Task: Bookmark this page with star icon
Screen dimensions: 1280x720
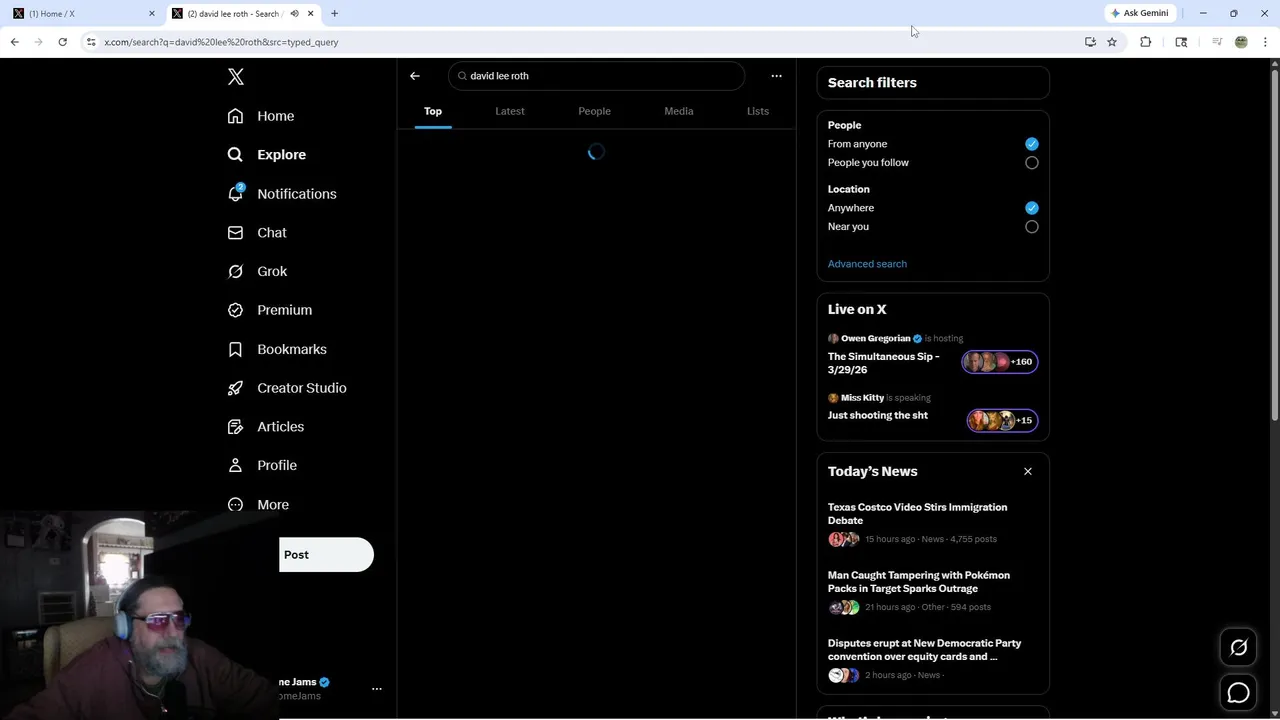Action: pos(1112,42)
